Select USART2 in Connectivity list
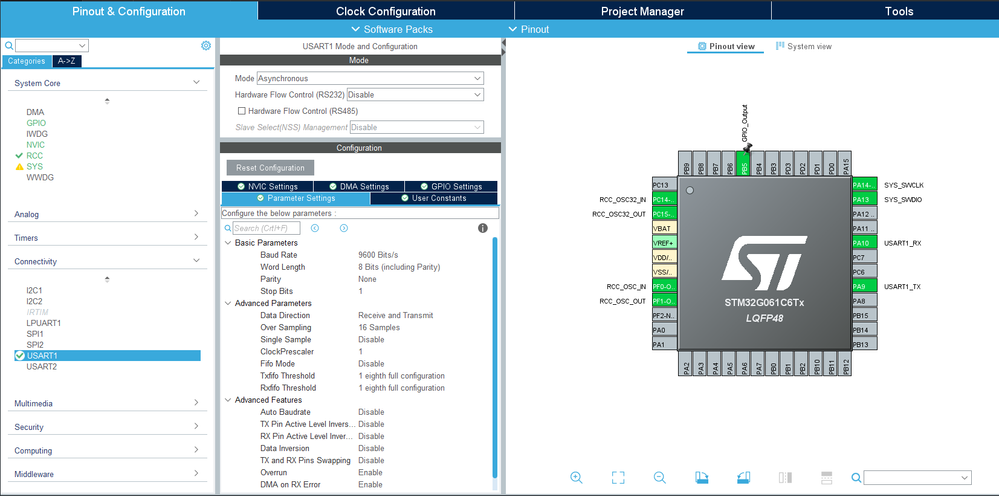The height and width of the screenshot is (496, 999). tap(41, 366)
